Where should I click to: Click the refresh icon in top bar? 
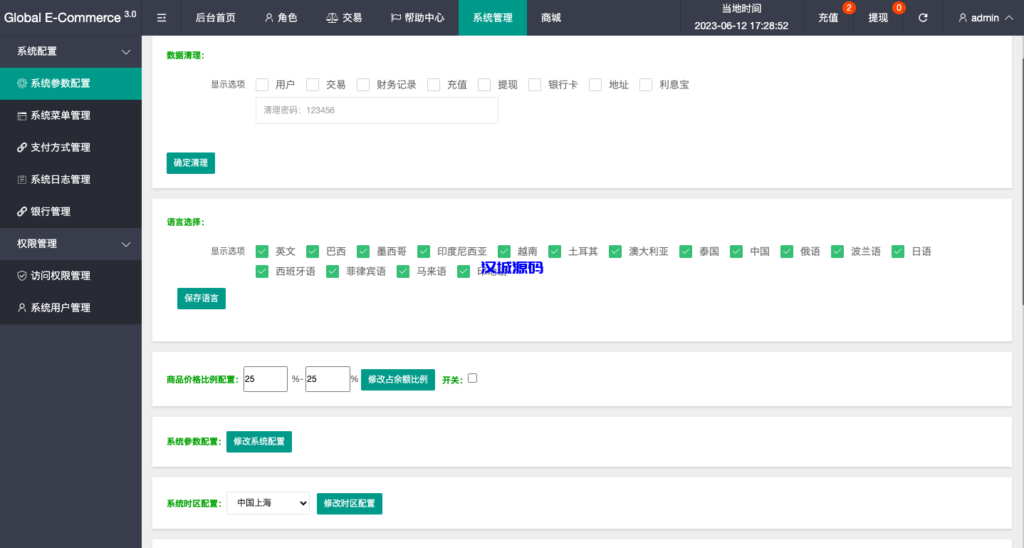(x=923, y=18)
